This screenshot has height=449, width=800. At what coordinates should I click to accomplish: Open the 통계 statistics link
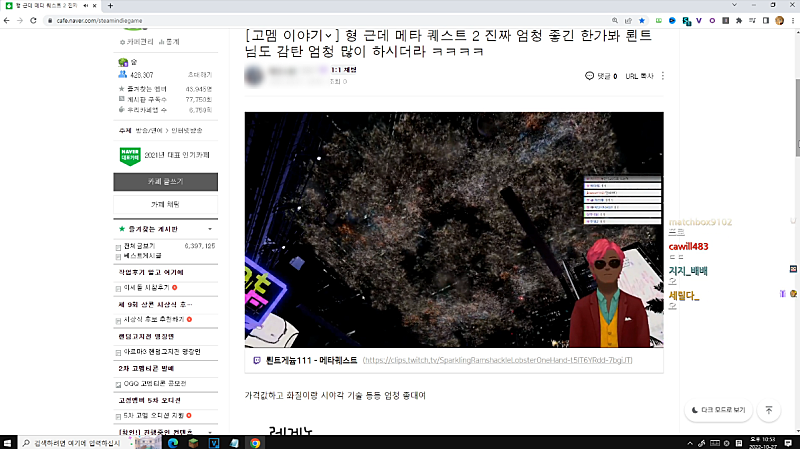tap(169, 42)
